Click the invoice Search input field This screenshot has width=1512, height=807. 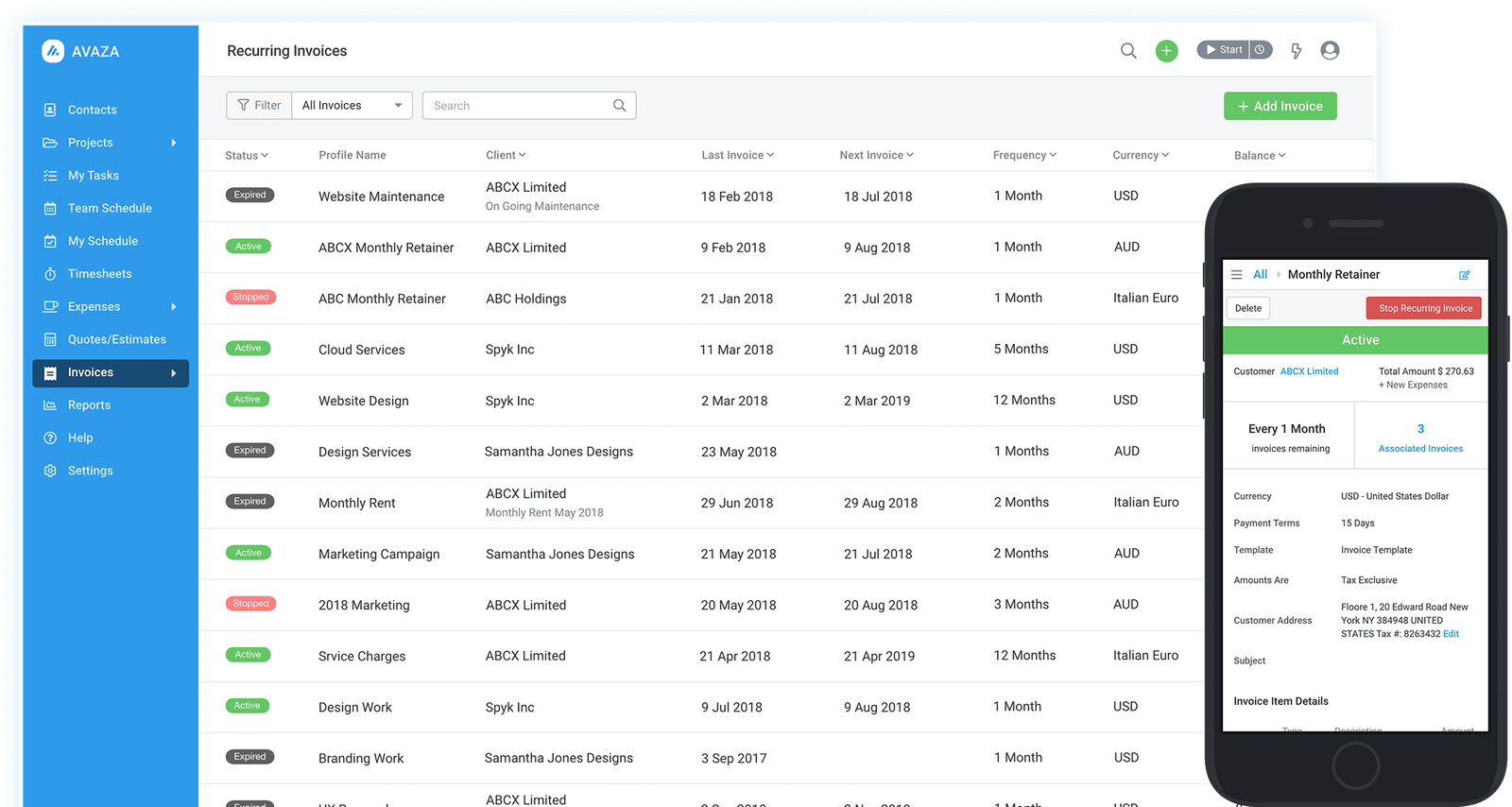[x=520, y=106]
